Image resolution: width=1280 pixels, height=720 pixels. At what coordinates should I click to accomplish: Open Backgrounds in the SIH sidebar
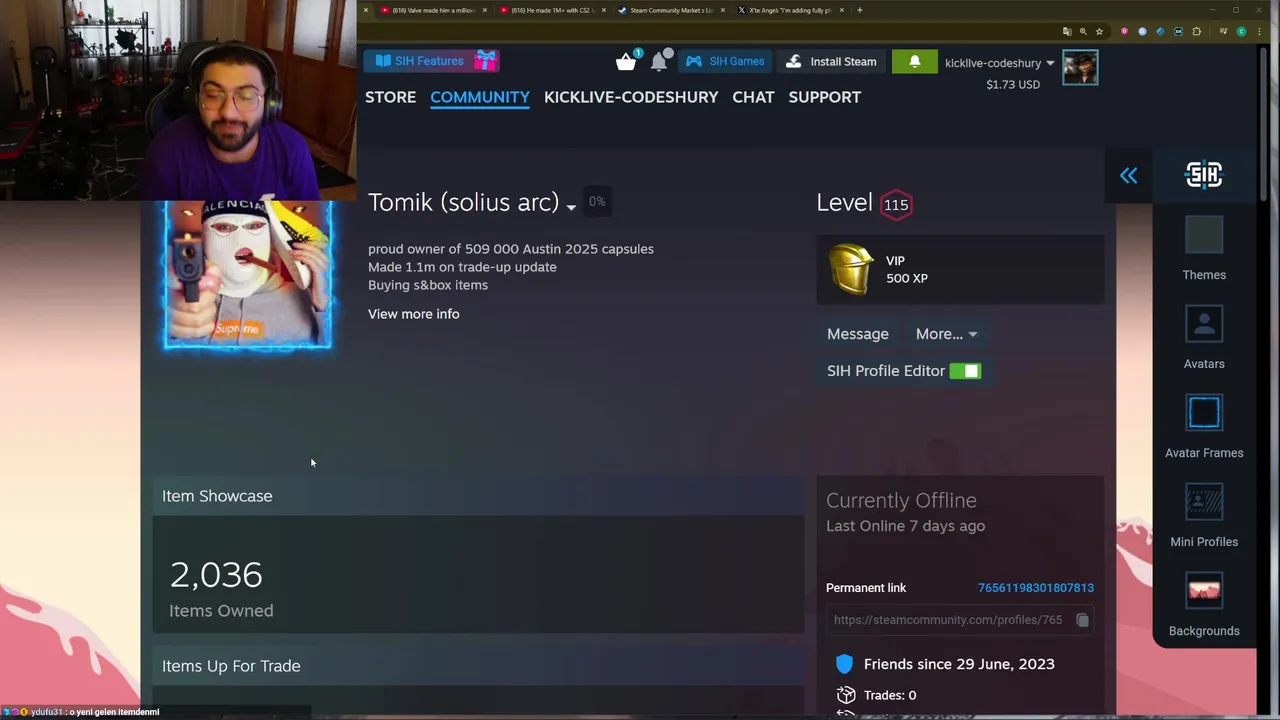tap(1204, 605)
